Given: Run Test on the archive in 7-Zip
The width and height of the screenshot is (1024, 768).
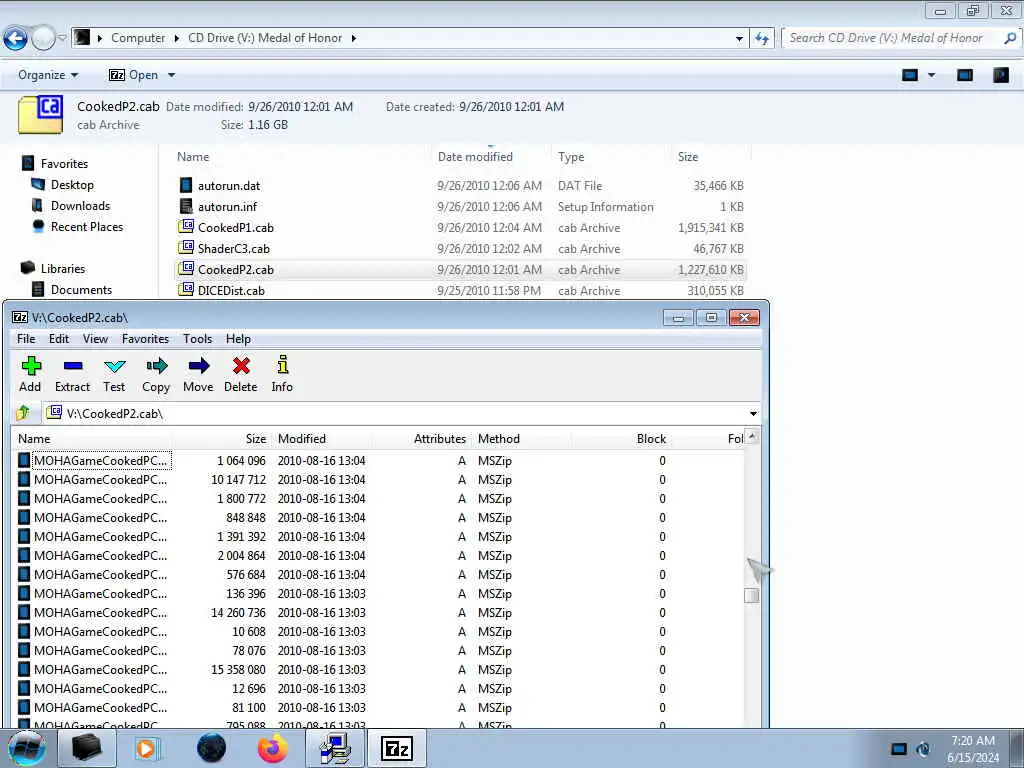Looking at the screenshot, I should tap(114, 374).
